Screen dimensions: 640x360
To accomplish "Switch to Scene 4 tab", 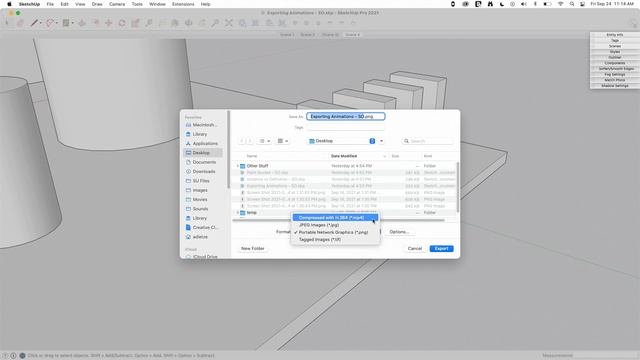I will tap(353, 35).
